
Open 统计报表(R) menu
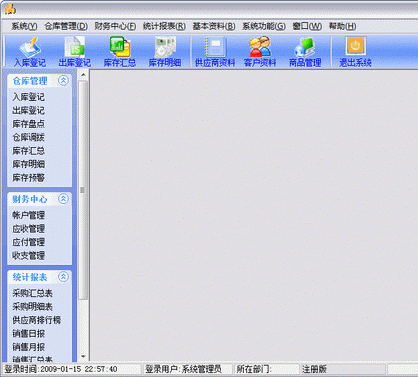164,26
